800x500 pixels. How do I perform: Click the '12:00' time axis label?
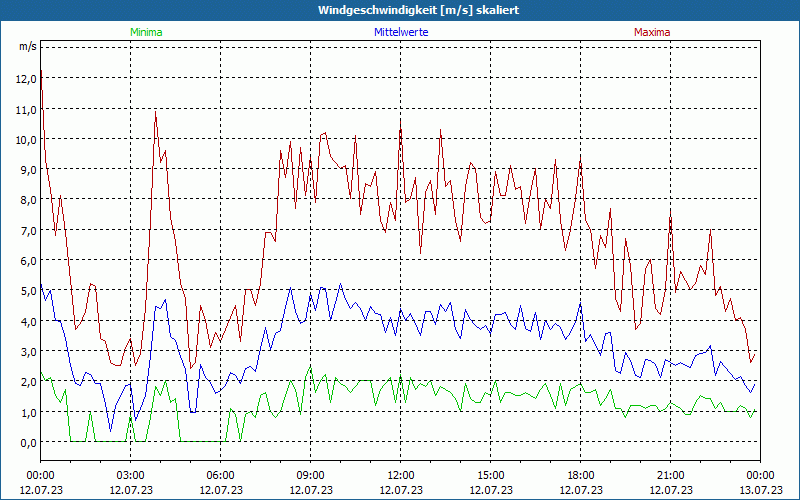pyautogui.click(x=401, y=476)
